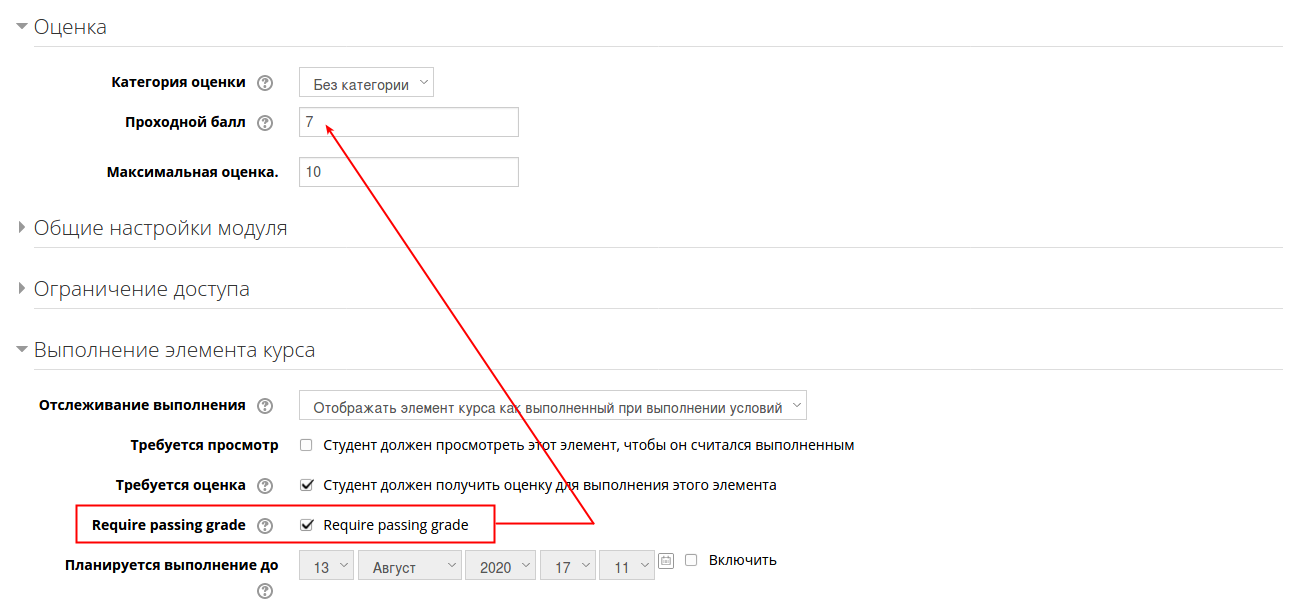The width and height of the screenshot is (1308, 610).
Task: Toggle the Require passing grade checkbox
Action: point(307,526)
